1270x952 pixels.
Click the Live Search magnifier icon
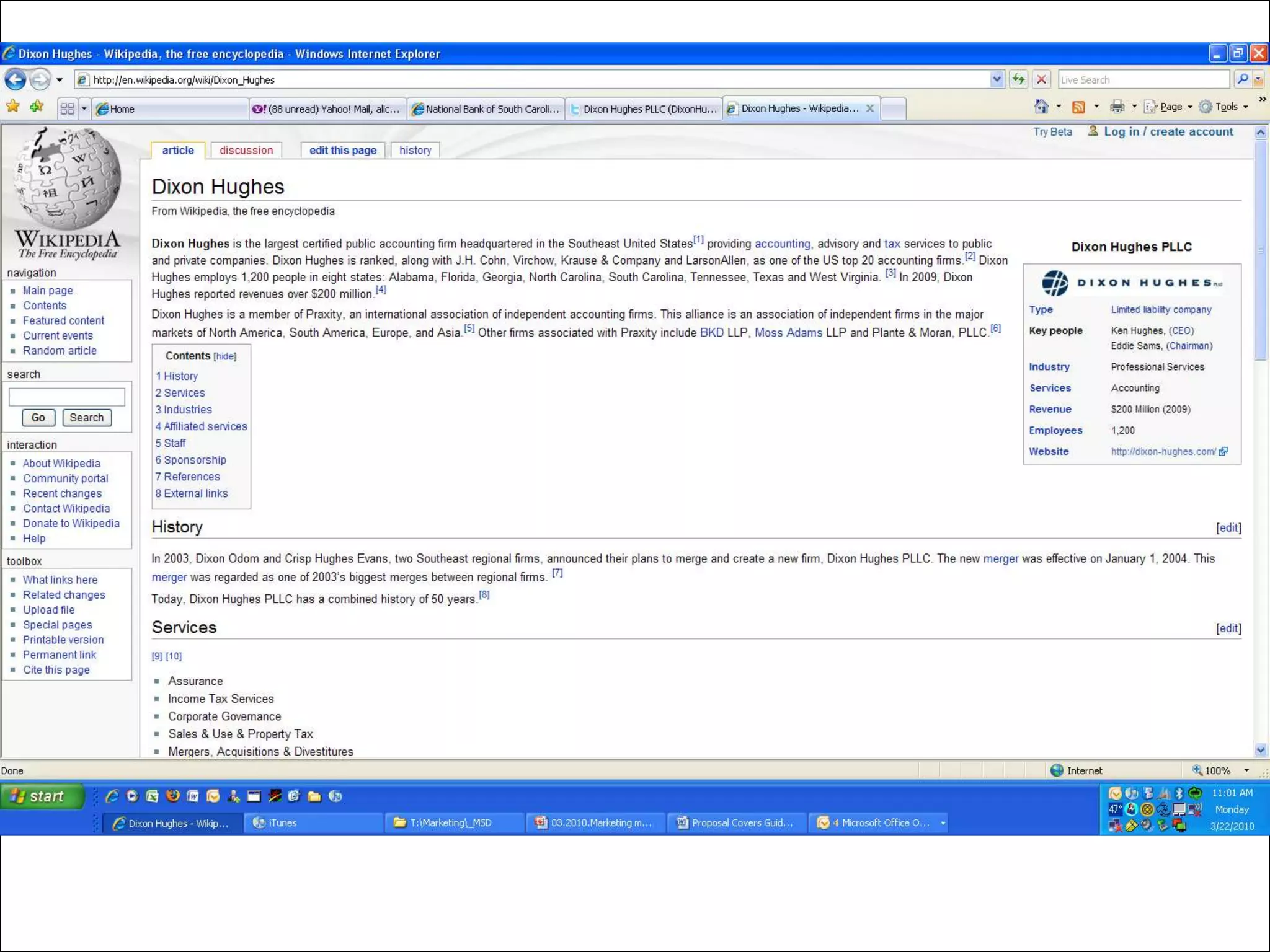(x=1242, y=80)
